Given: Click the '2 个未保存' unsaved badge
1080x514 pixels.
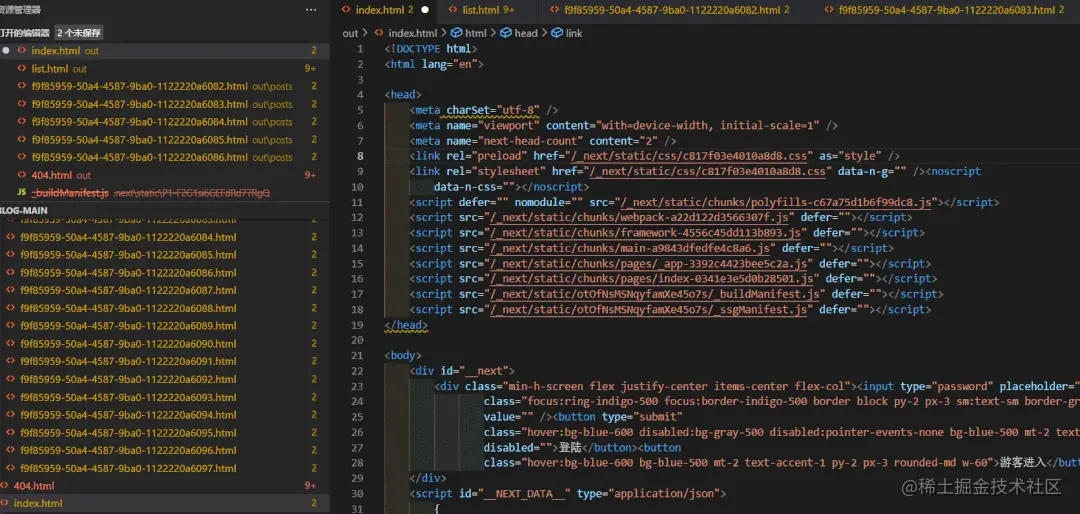Looking at the screenshot, I should (x=80, y=32).
